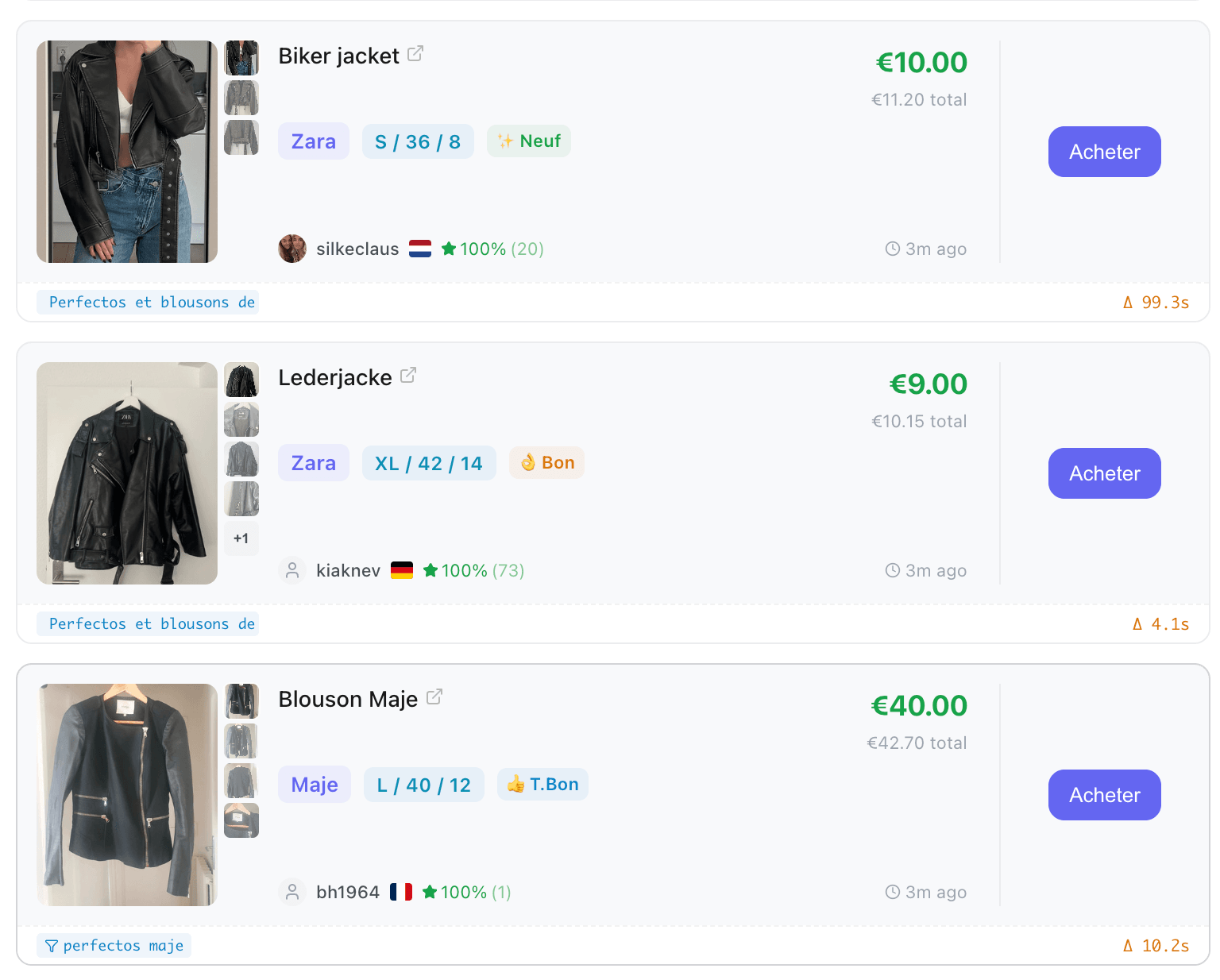
Task: Toggle the Bon condition badge on Lederjacke
Action: point(546,462)
